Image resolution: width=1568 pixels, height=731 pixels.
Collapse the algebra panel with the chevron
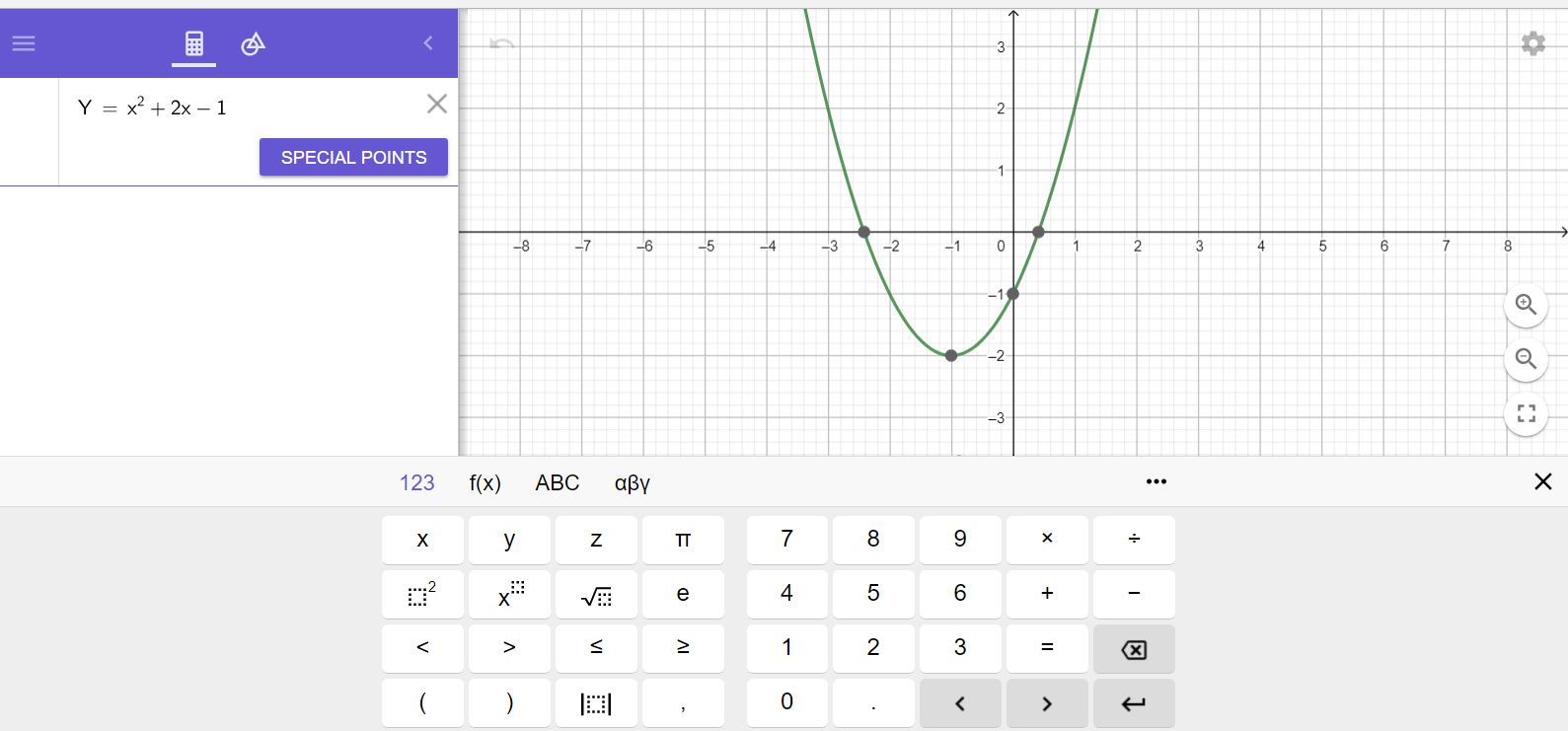428,43
